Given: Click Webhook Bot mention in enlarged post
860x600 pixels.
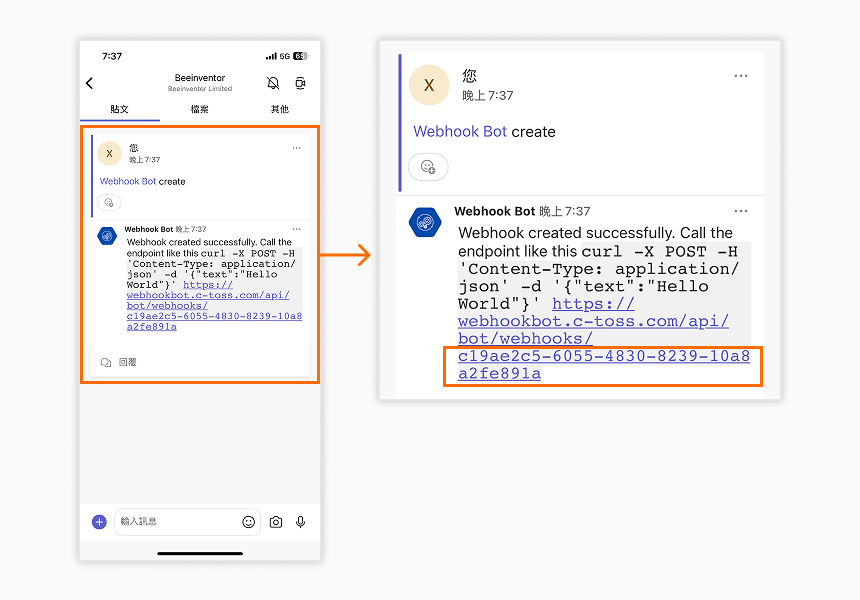Looking at the screenshot, I should click(460, 132).
